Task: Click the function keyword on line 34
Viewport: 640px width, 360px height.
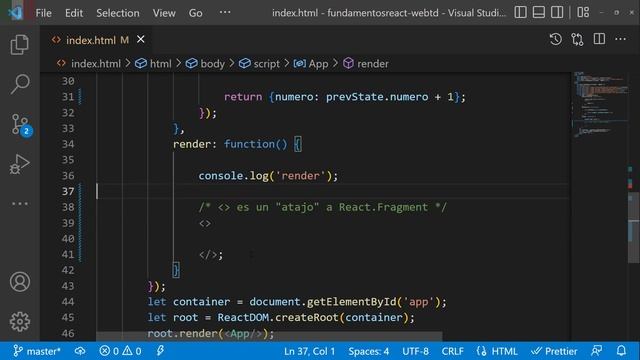Action: coord(250,144)
